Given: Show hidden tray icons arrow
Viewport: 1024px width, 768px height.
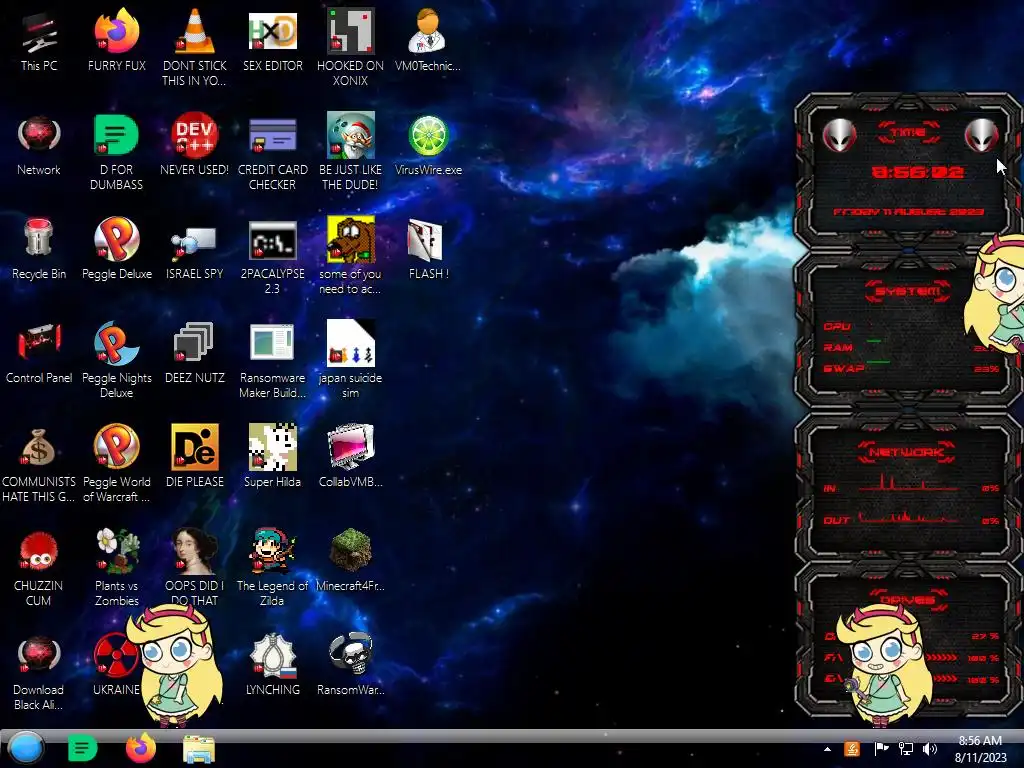Looking at the screenshot, I should [x=827, y=749].
